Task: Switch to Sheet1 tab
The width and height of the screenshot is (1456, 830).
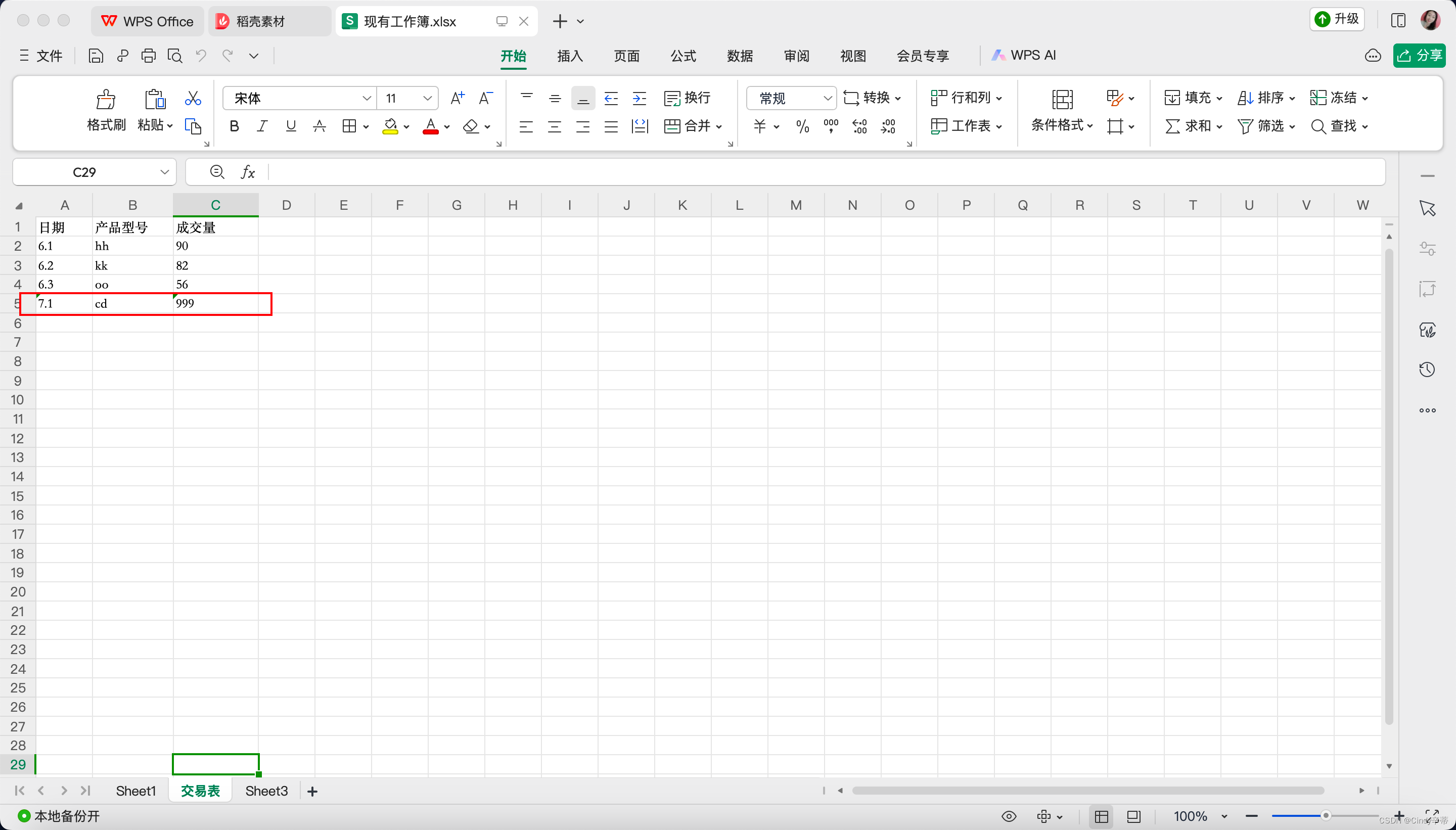Action: (137, 791)
